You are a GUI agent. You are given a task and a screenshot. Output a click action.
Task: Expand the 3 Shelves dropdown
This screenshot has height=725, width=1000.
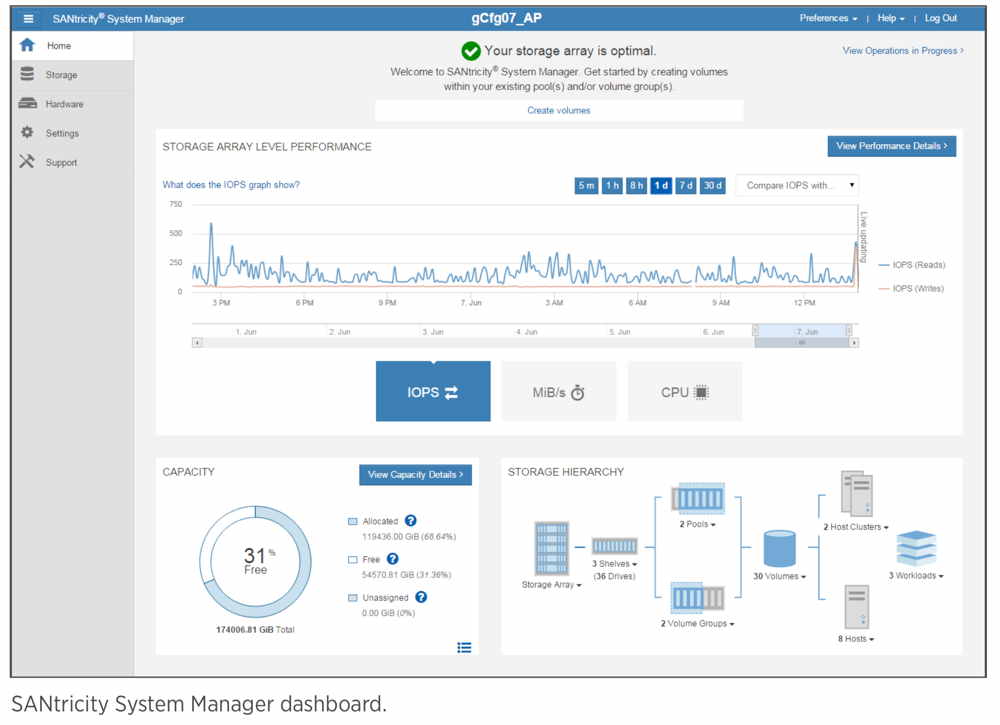[x=614, y=564]
